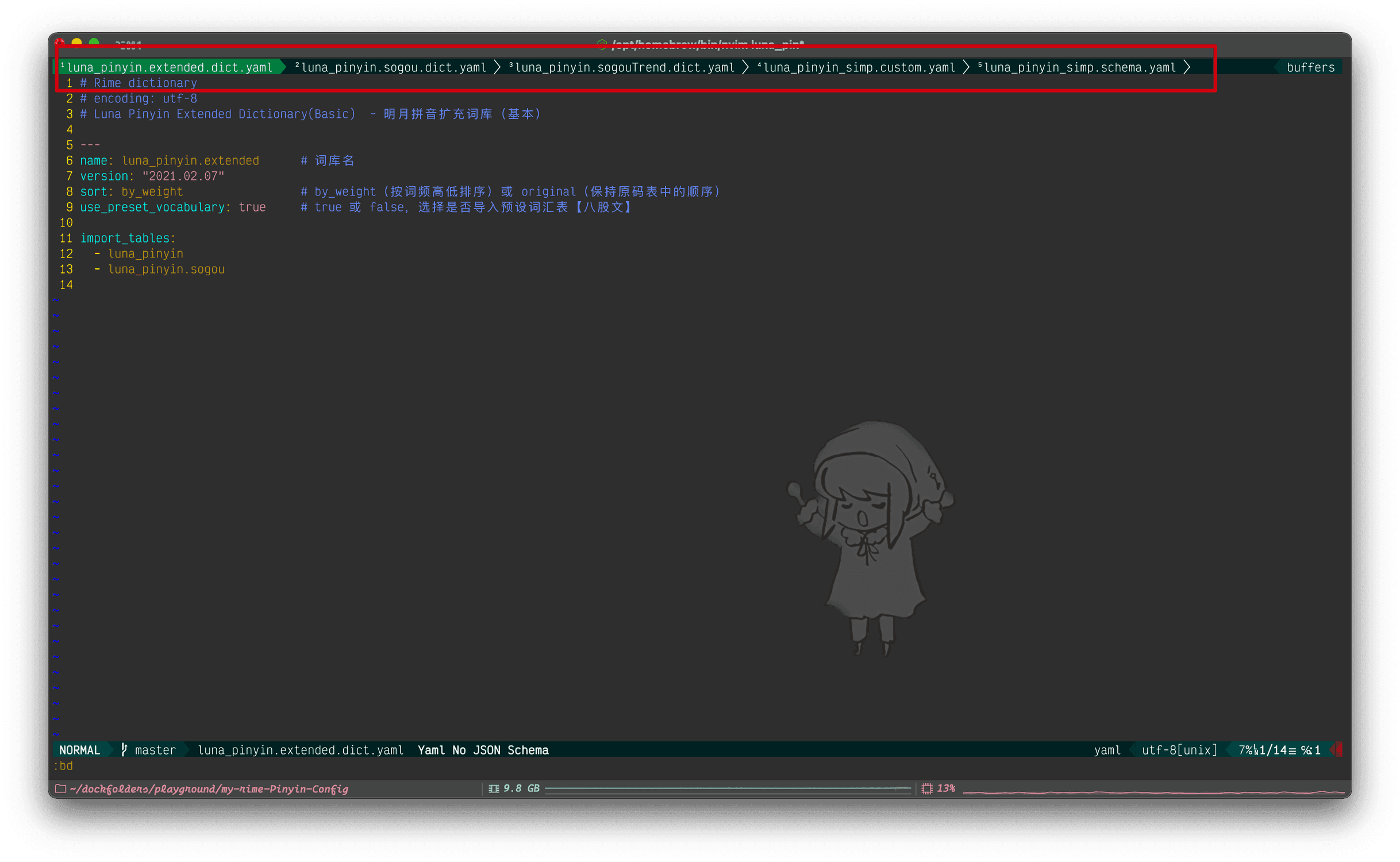This screenshot has height=862, width=1400.
Task: Click the master branch name in statusline
Action: [x=155, y=750]
